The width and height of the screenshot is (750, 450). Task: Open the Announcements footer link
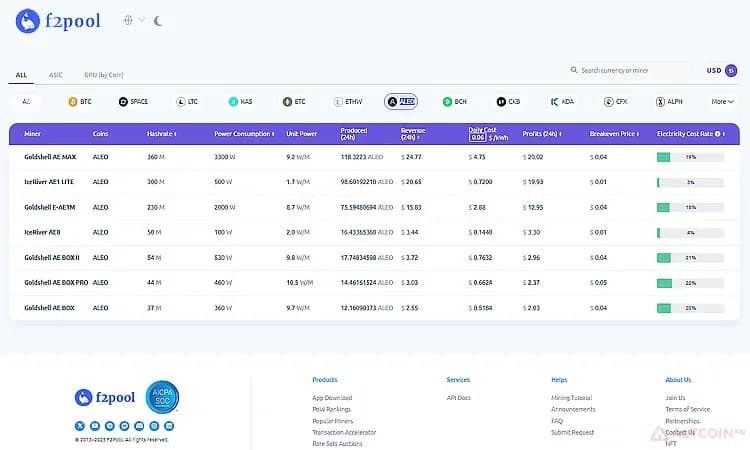(573, 409)
